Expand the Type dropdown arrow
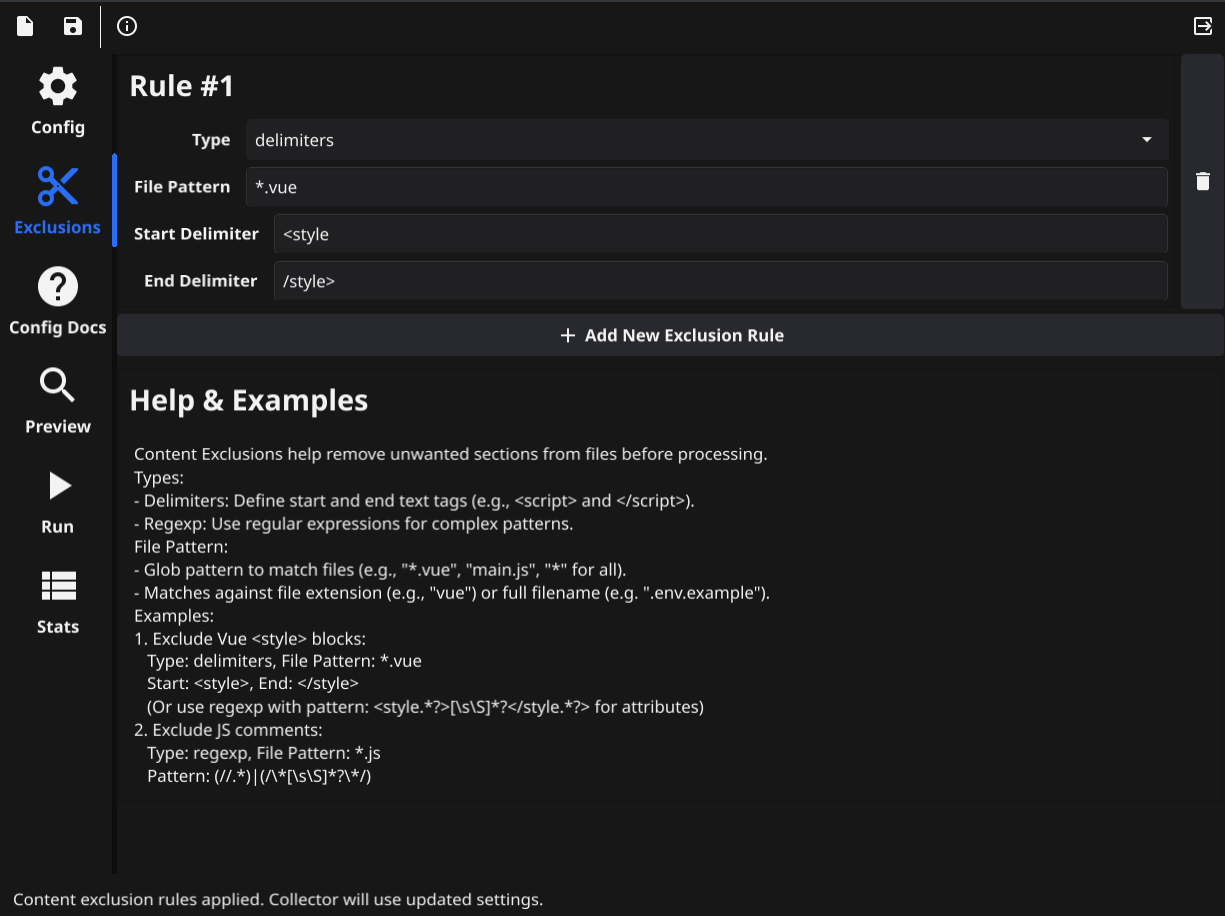 1147,140
